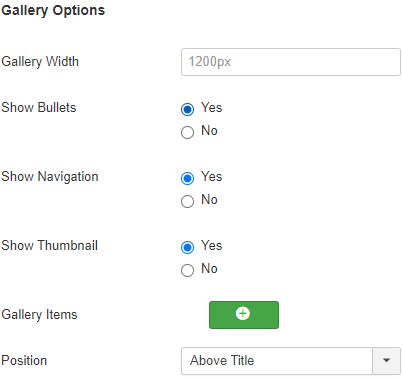Click the Gallery Options heading
This screenshot has height=379, width=403.
53,10
